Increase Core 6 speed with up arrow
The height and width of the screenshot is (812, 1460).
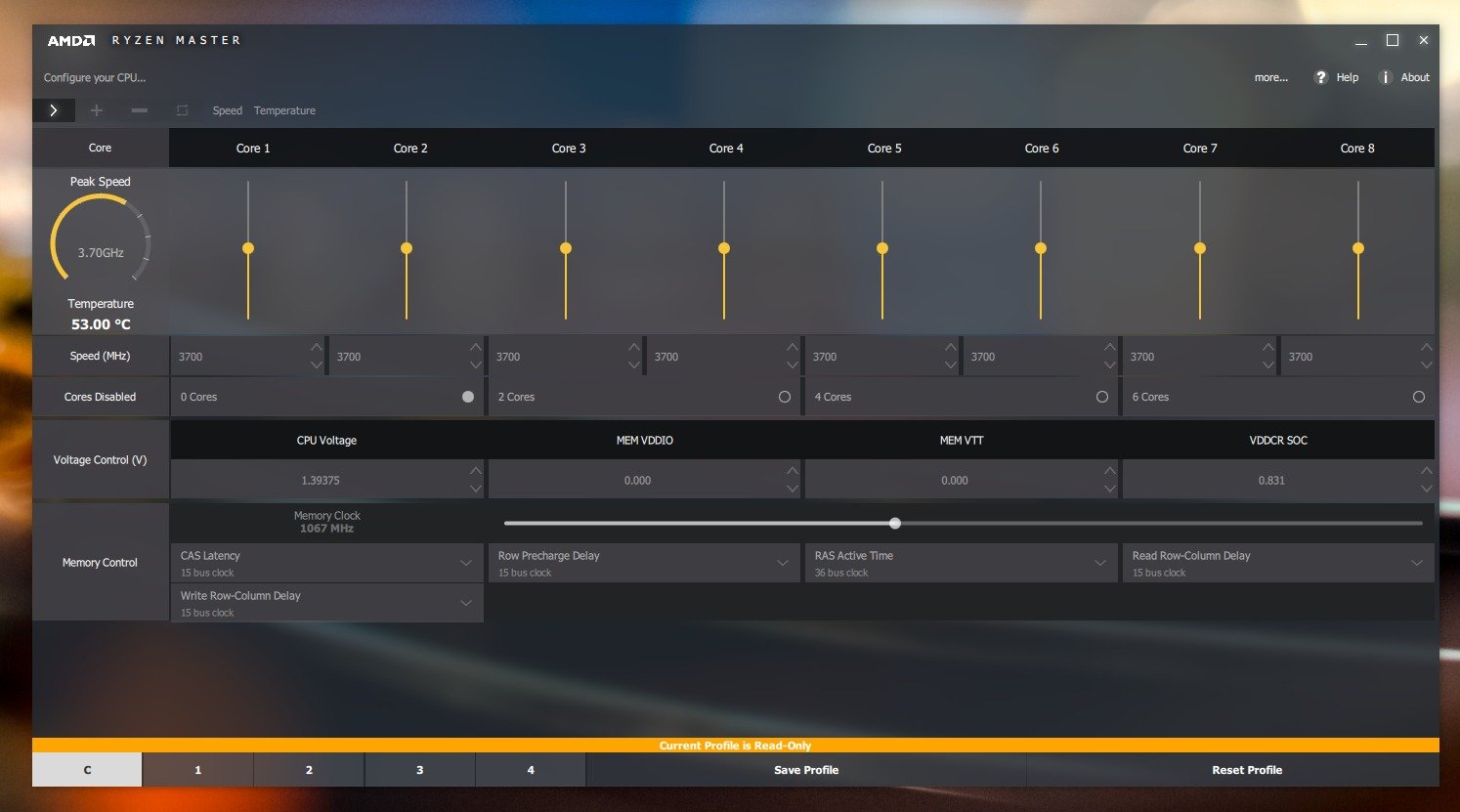(x=1109, y=347)
